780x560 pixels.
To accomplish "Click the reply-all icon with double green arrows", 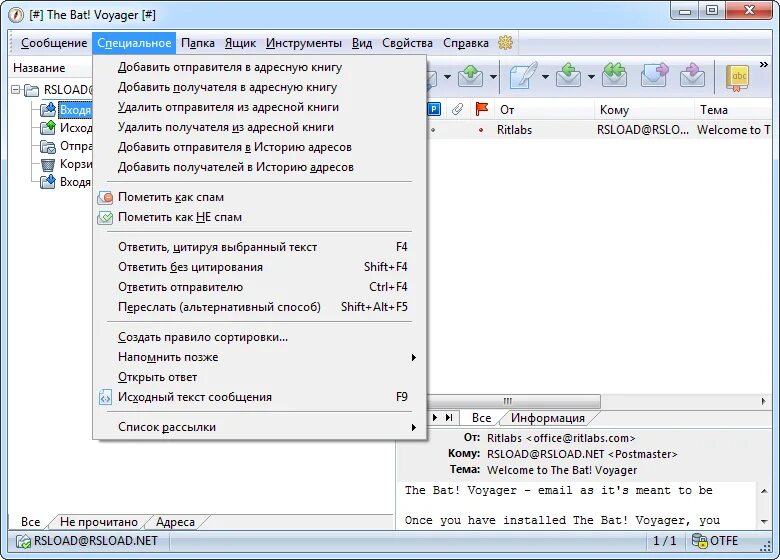I will tap(614, 75).
